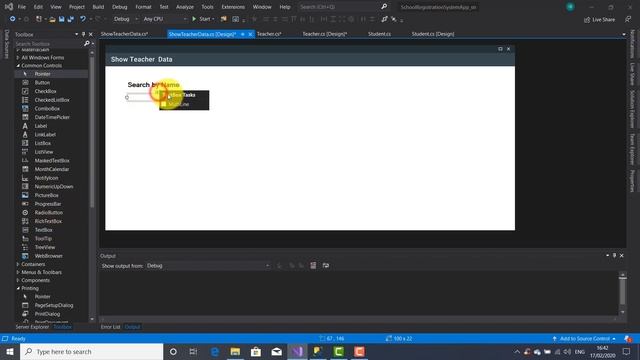Viewport: 640px width, 360px height.
Task: Click the Save All toolbar icon
Action: coord(71,19)
